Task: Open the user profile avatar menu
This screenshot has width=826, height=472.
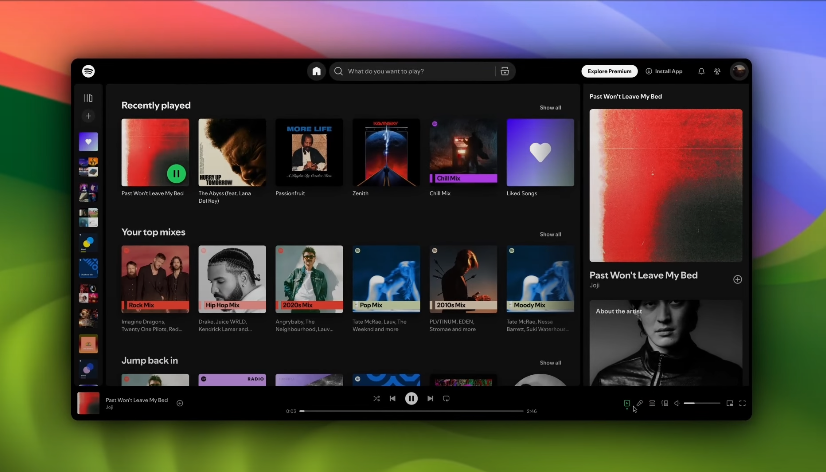Action: pyautogui.click(x=739, y=71)
